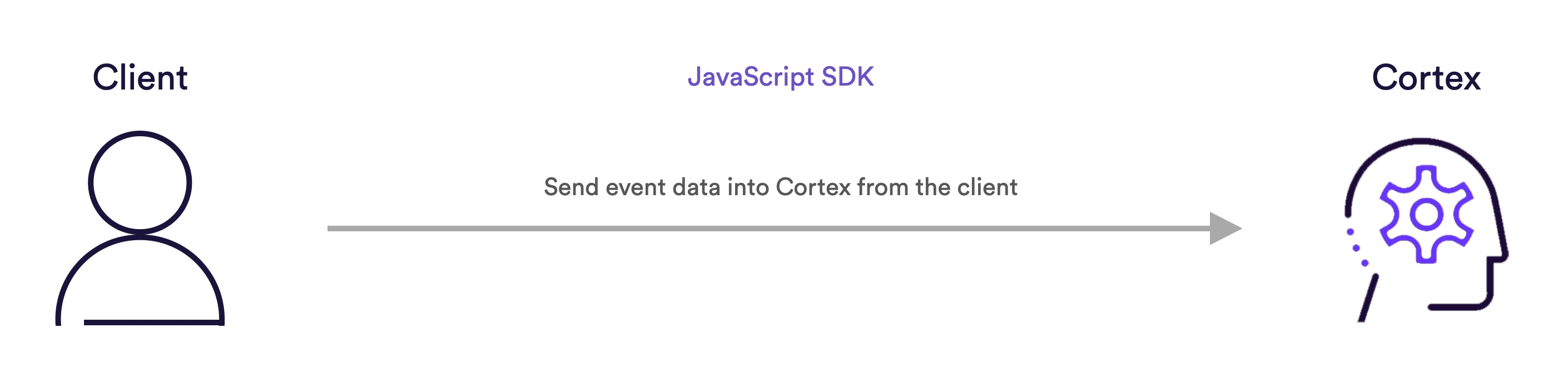Click the center hole of the purple gear
The width and height of the screenshot is (1568, 387).
click(x=1426, y=215)
